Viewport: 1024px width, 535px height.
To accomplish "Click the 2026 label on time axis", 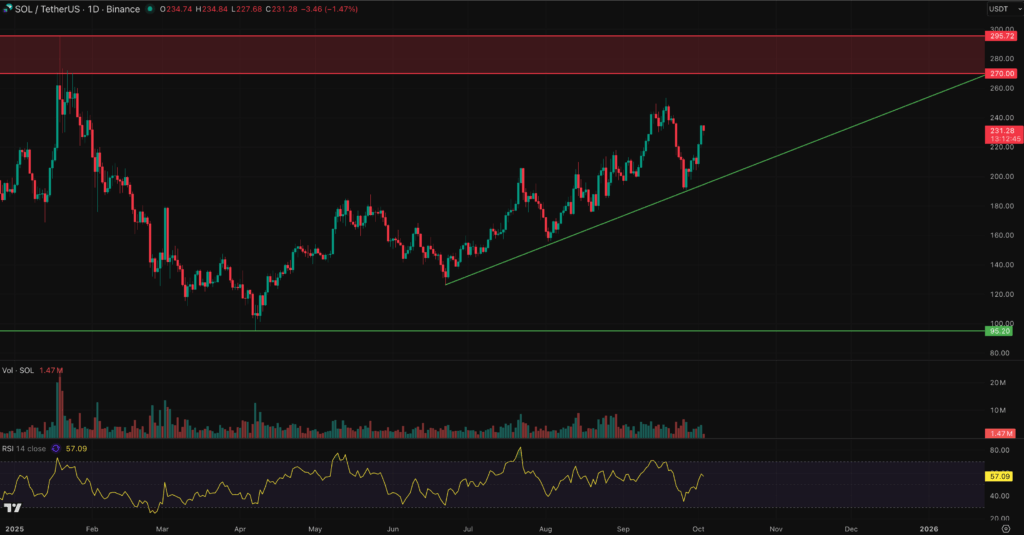I will coord(929,529).
